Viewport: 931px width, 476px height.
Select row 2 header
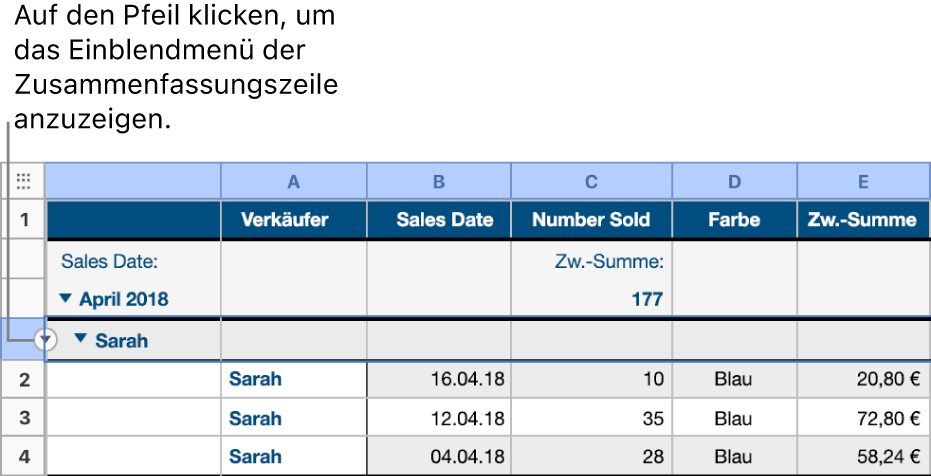(x=24, y=379)
